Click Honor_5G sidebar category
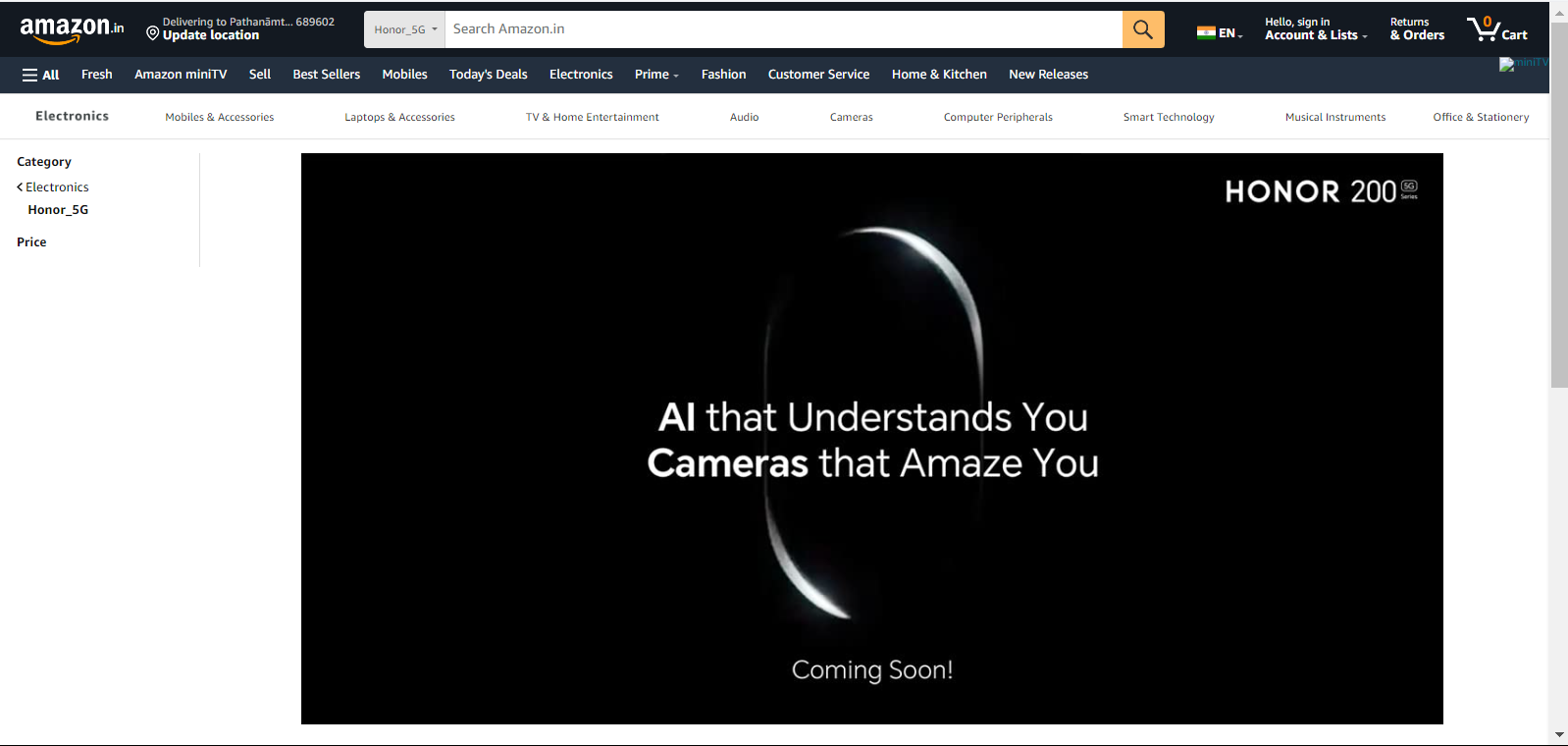 [x=58, y=210]
